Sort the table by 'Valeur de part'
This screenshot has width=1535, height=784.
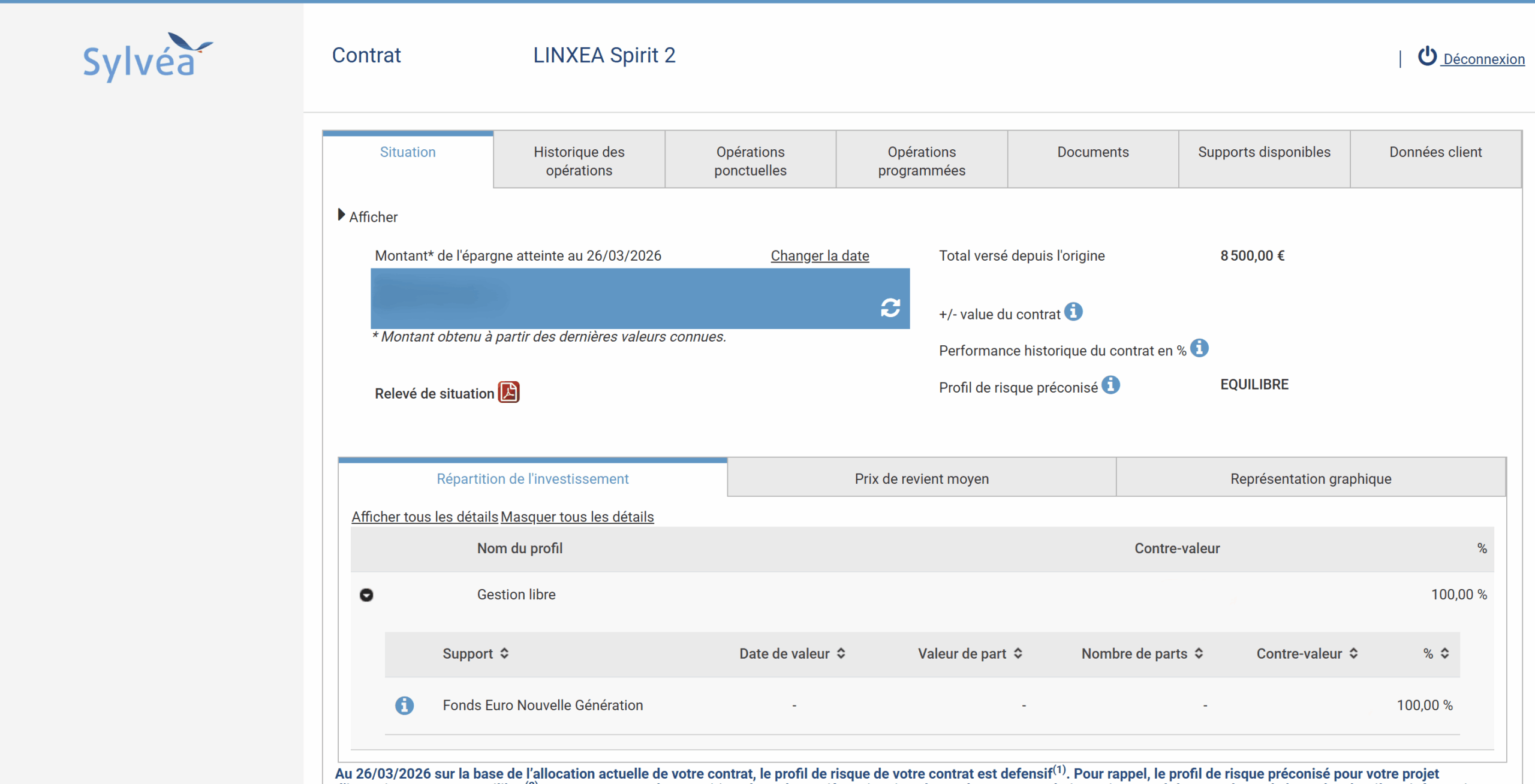pyautogui.click(x=1018, y=653)
